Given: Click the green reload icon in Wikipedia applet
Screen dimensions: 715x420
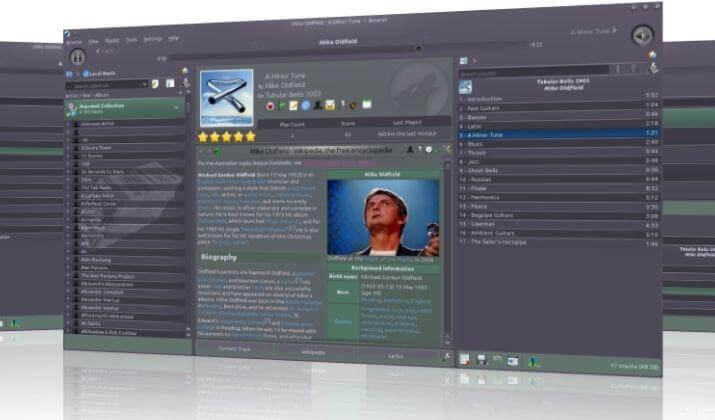Looking at the screenshot, I should click(218, 152).
